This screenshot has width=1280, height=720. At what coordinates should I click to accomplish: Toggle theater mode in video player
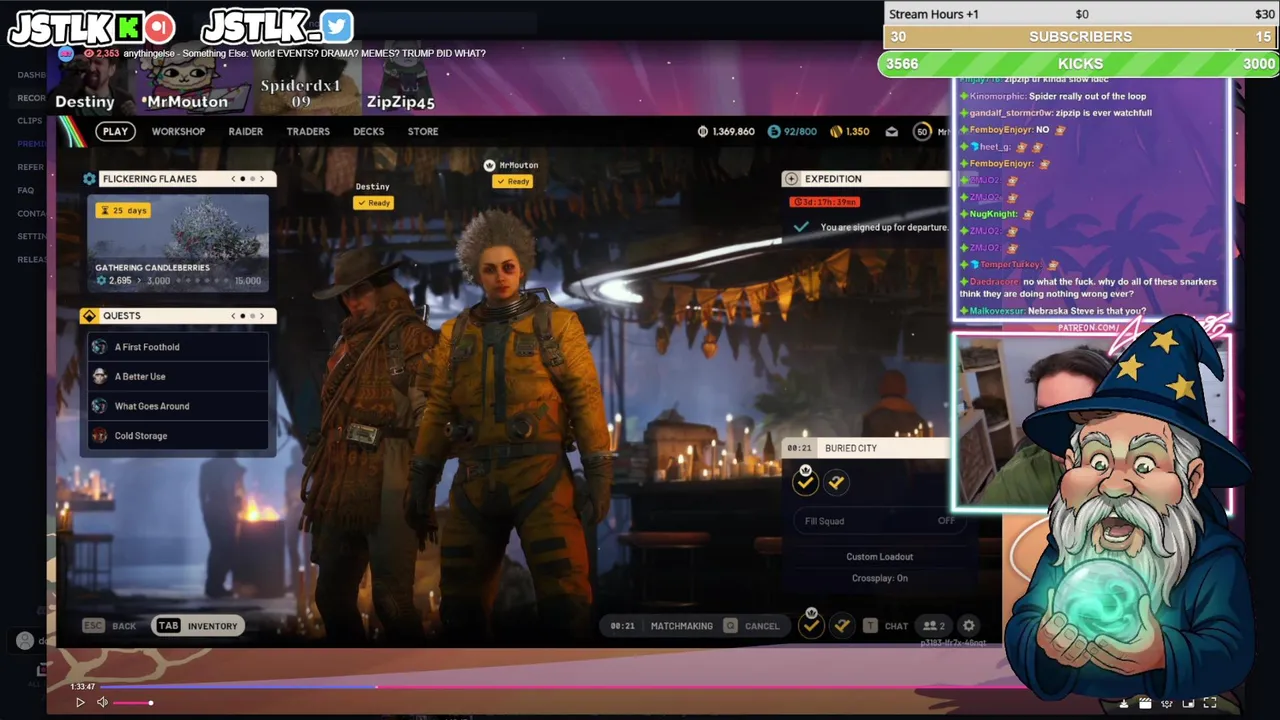1188,703
